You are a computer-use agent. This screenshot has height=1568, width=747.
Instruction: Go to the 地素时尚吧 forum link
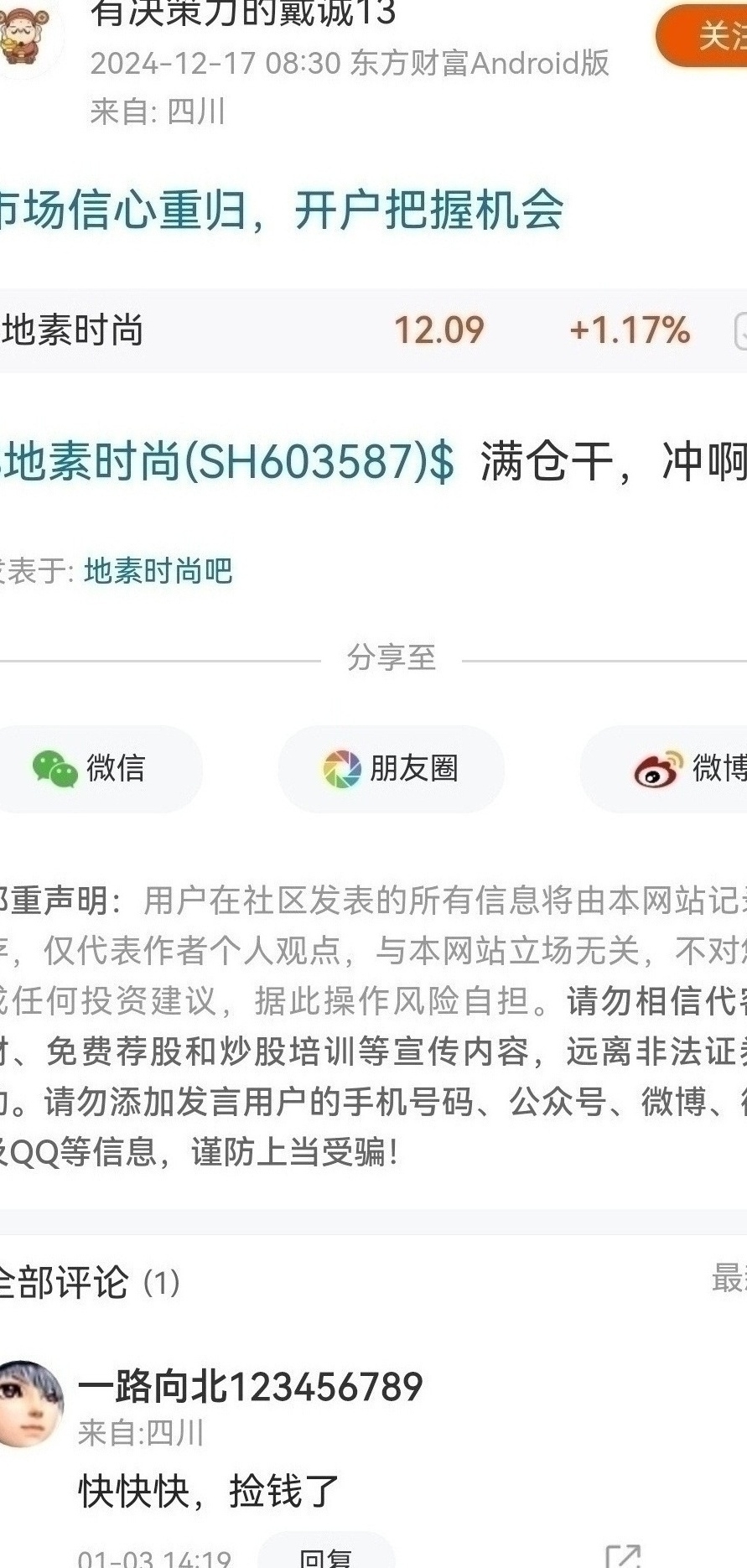[x=158, y=571]
